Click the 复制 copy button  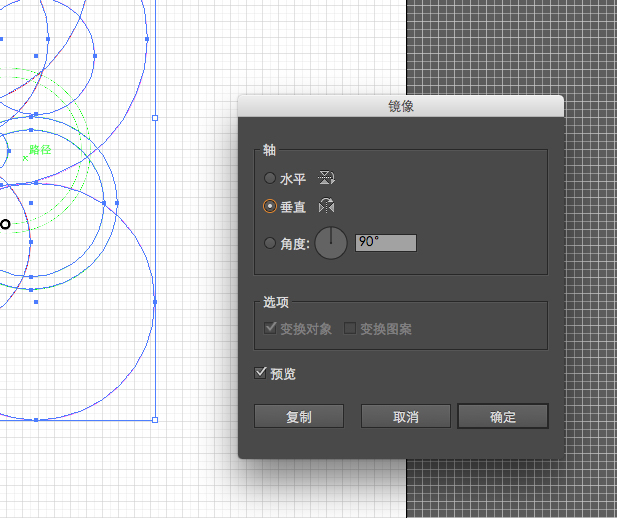click(299, 416)
